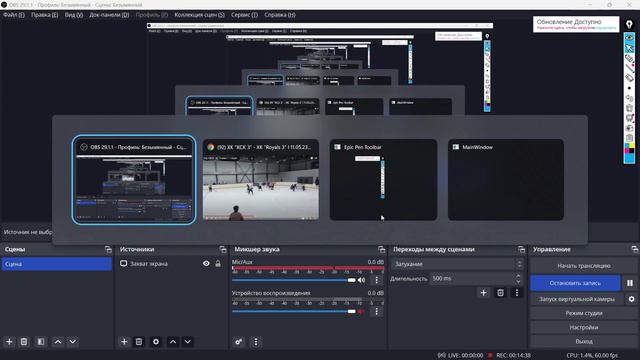Open virtual camera settings gear

[x=631, y=299]
